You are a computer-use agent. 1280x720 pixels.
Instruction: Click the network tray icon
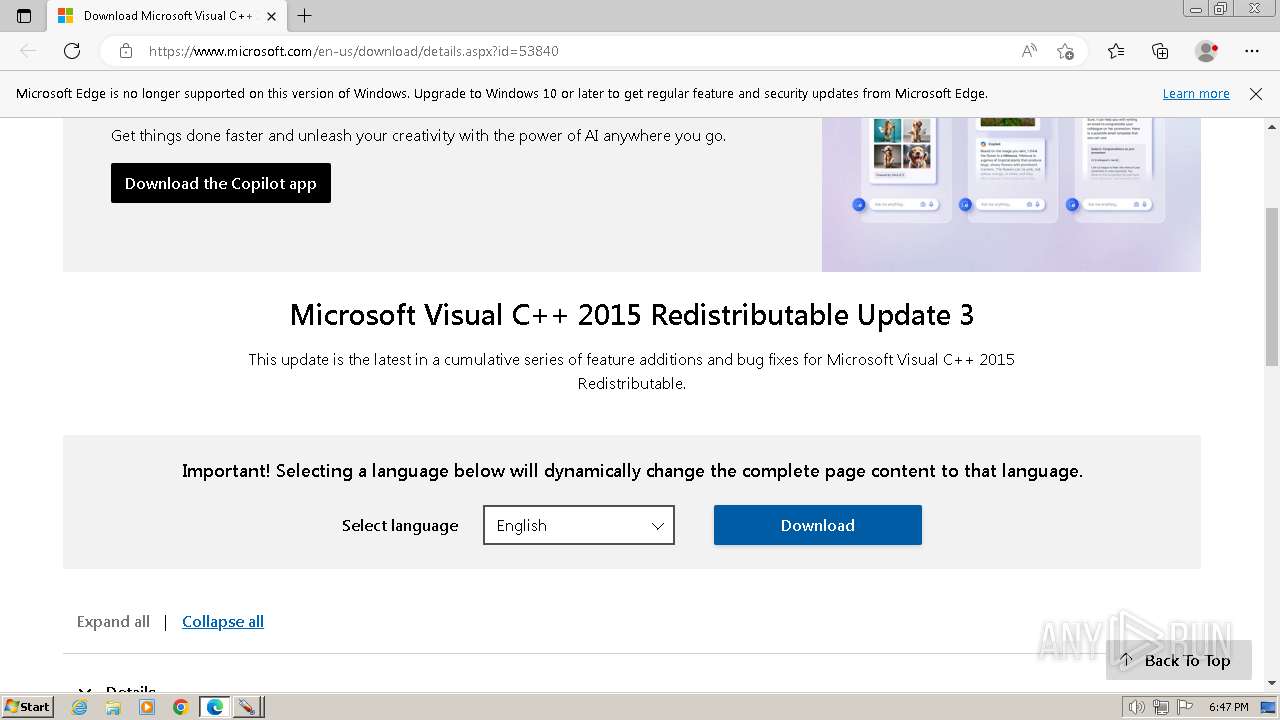click(1160, 707)
